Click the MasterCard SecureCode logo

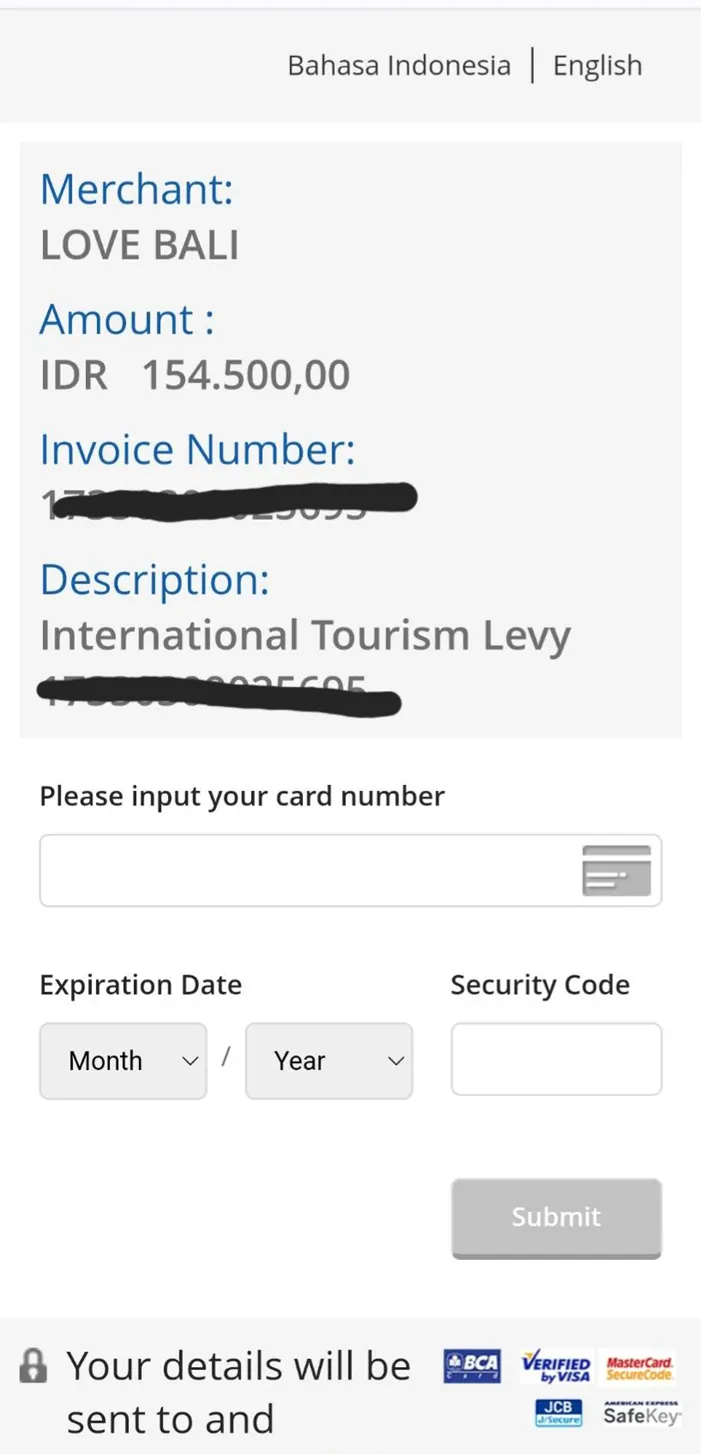pyautogui.click(x=640, y=1366)
